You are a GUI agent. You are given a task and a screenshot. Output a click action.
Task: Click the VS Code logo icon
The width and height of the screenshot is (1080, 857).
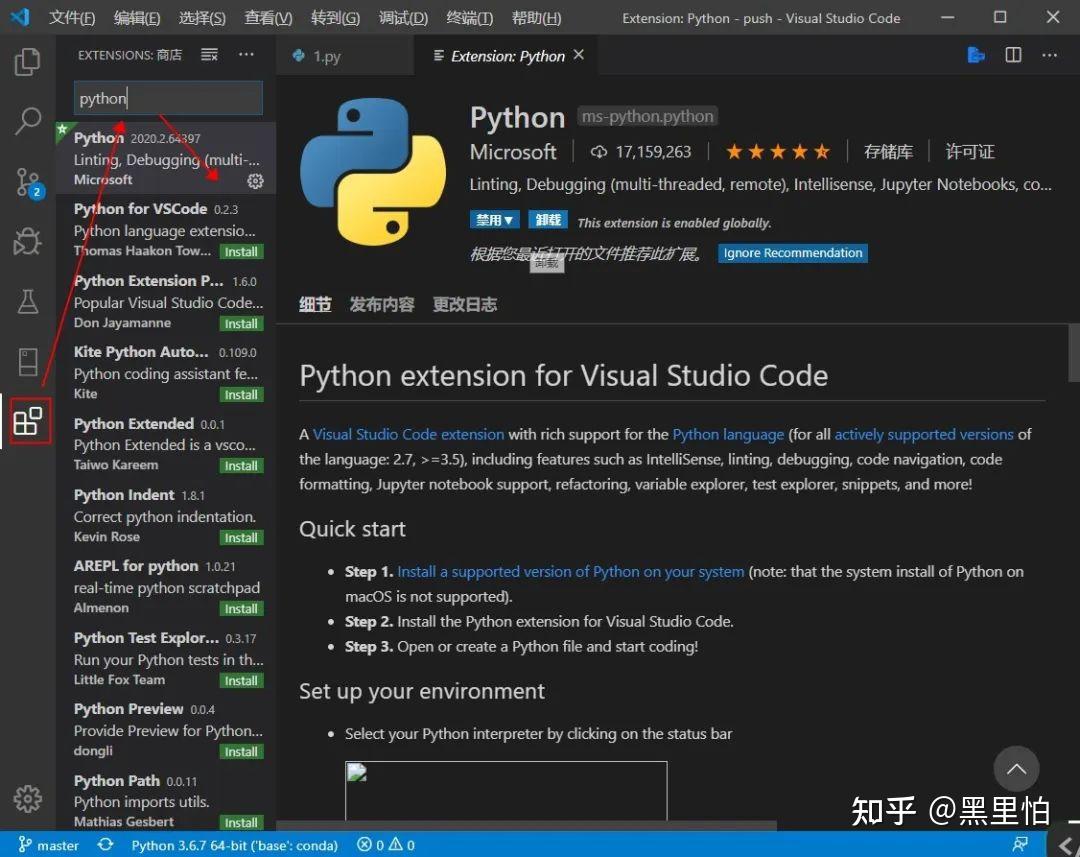[x=20, y=17]
